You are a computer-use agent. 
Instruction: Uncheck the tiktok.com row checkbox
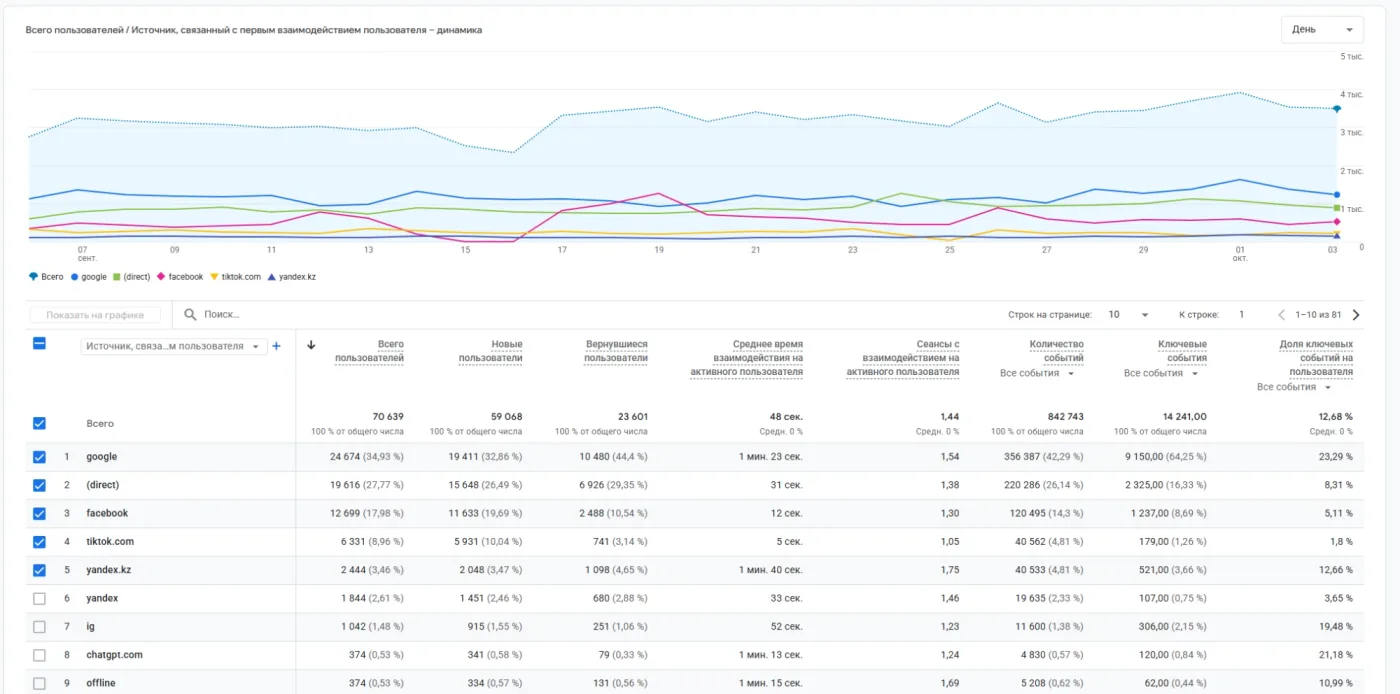pos(39,542)
